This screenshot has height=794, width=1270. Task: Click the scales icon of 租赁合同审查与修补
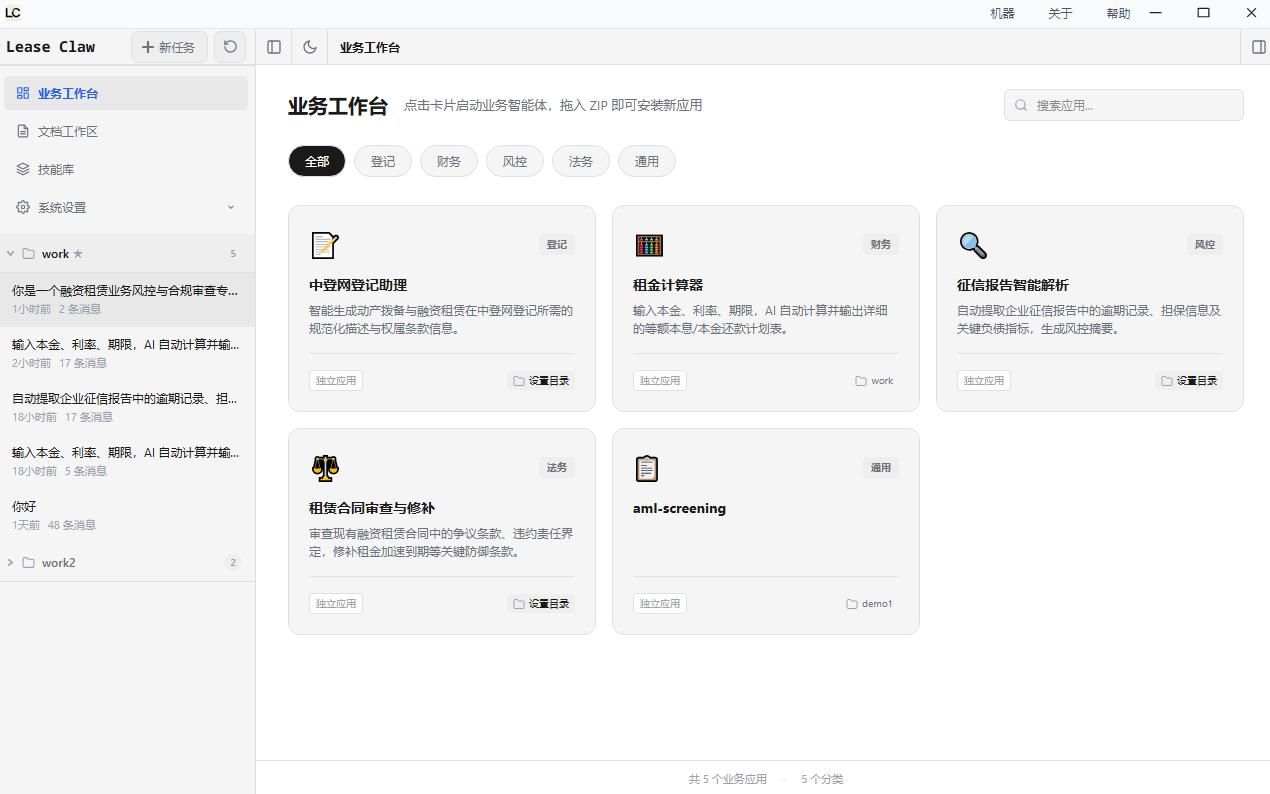point(325,467)
